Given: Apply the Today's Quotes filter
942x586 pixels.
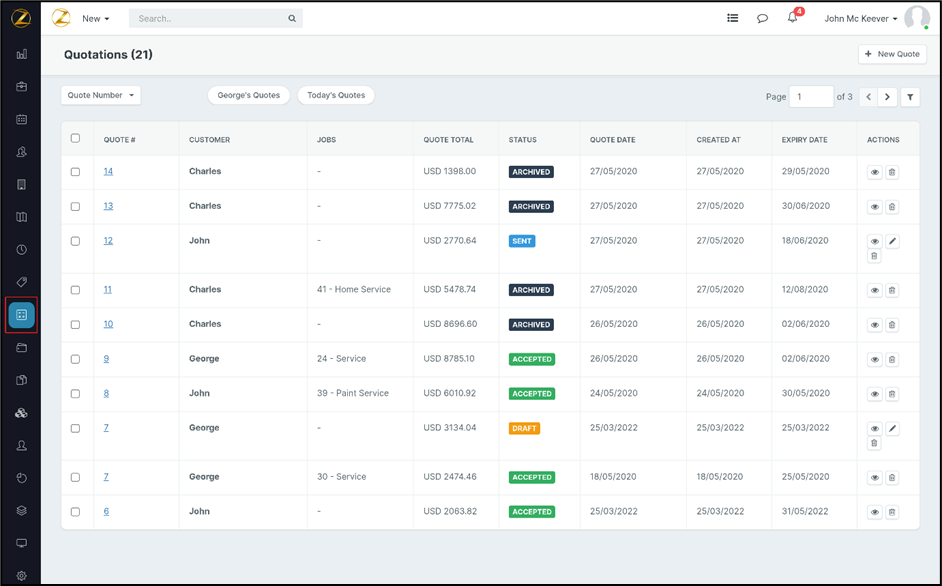Looking at the screenshot, I should pos(336,95).
